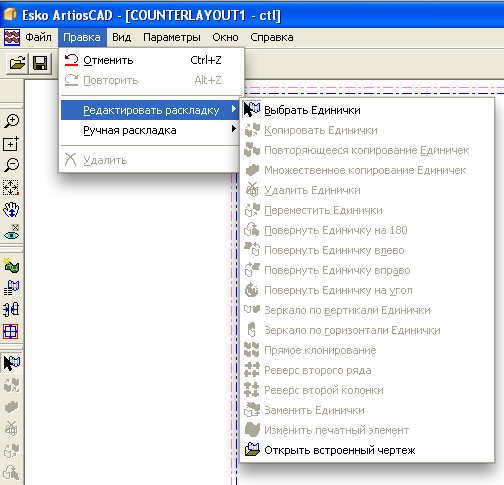504x485 pixels.
Task: Click Повернуть Единичку на угол
Action: [367, 290]
